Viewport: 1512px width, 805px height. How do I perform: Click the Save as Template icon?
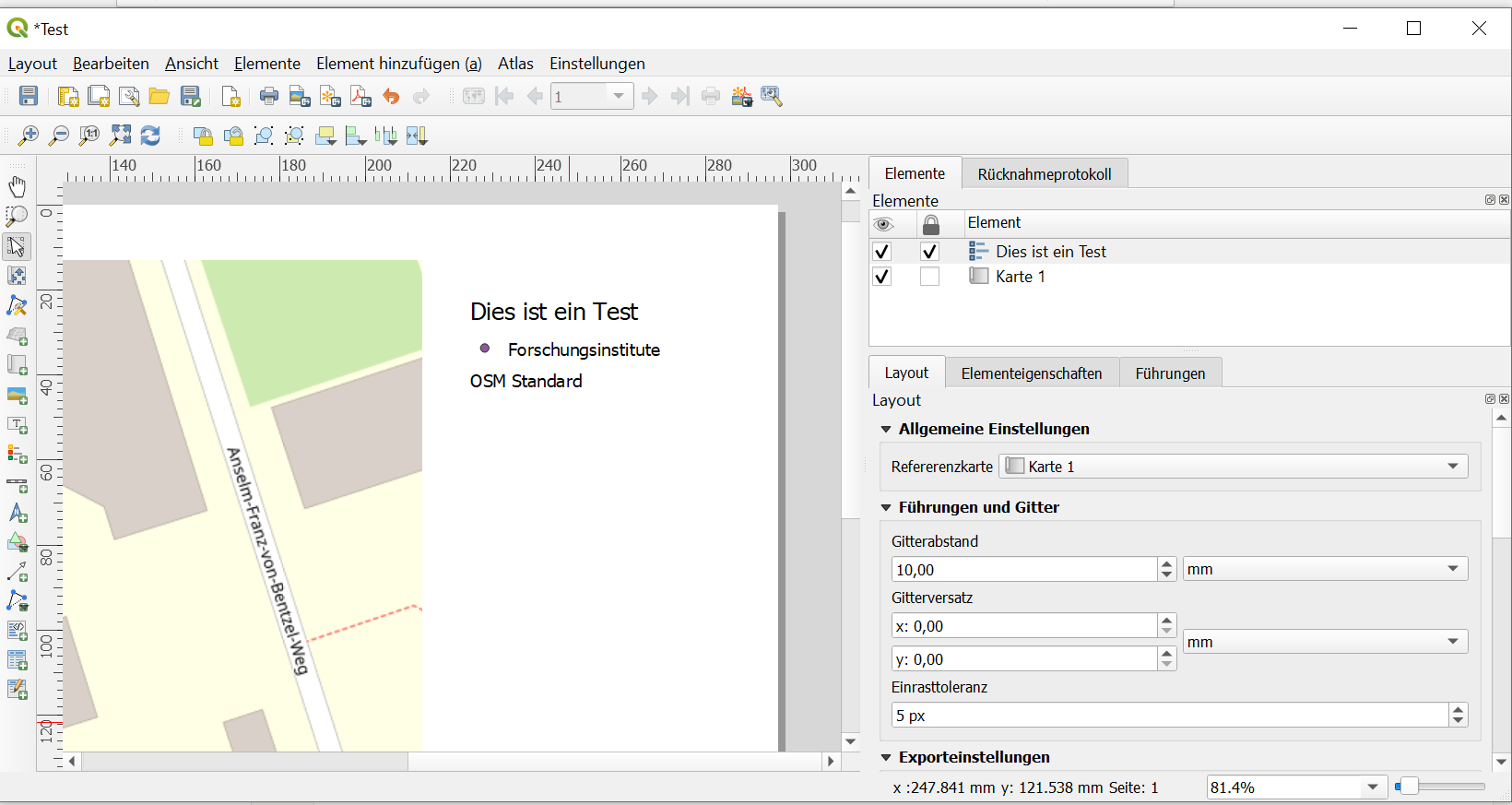point(191,96)
